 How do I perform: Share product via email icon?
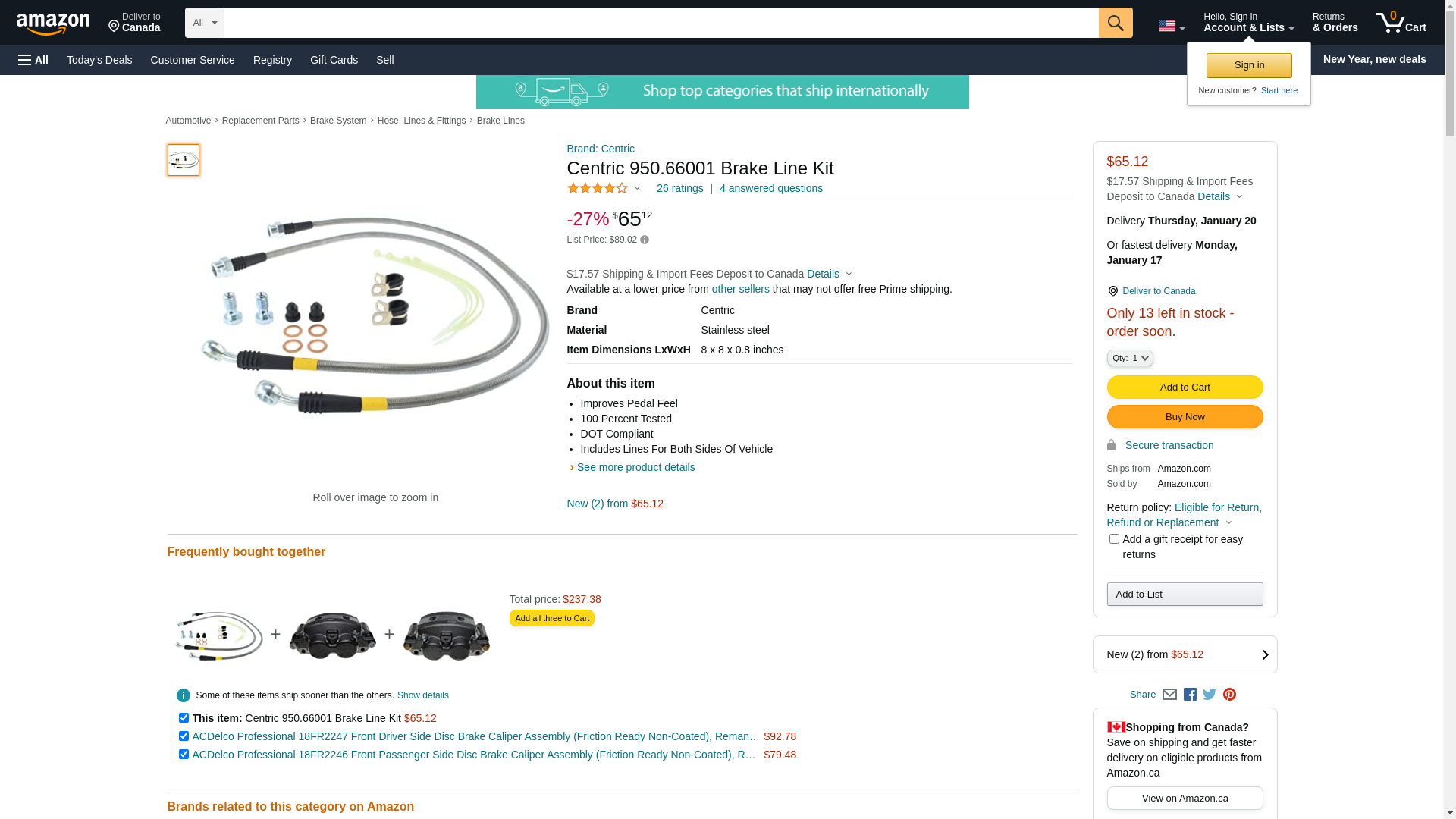click(x=1169, y=695)
